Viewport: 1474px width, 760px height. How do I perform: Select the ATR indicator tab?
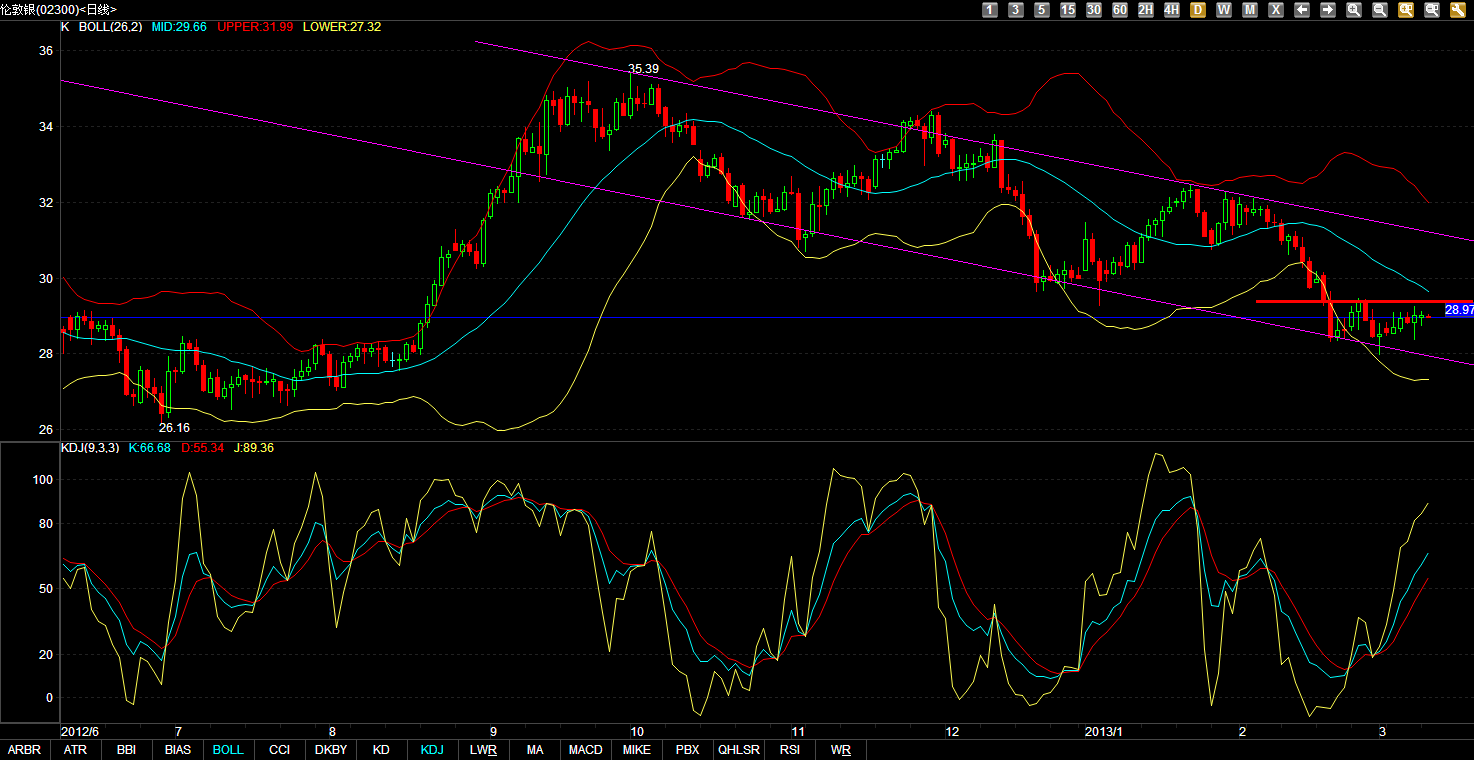point(75,750)
